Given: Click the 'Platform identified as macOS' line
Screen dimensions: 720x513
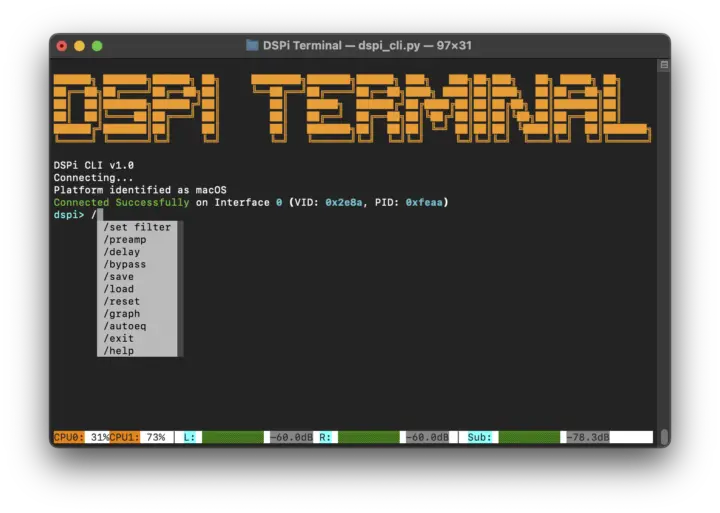Looking at the screenshot, I should coord(140,190).
